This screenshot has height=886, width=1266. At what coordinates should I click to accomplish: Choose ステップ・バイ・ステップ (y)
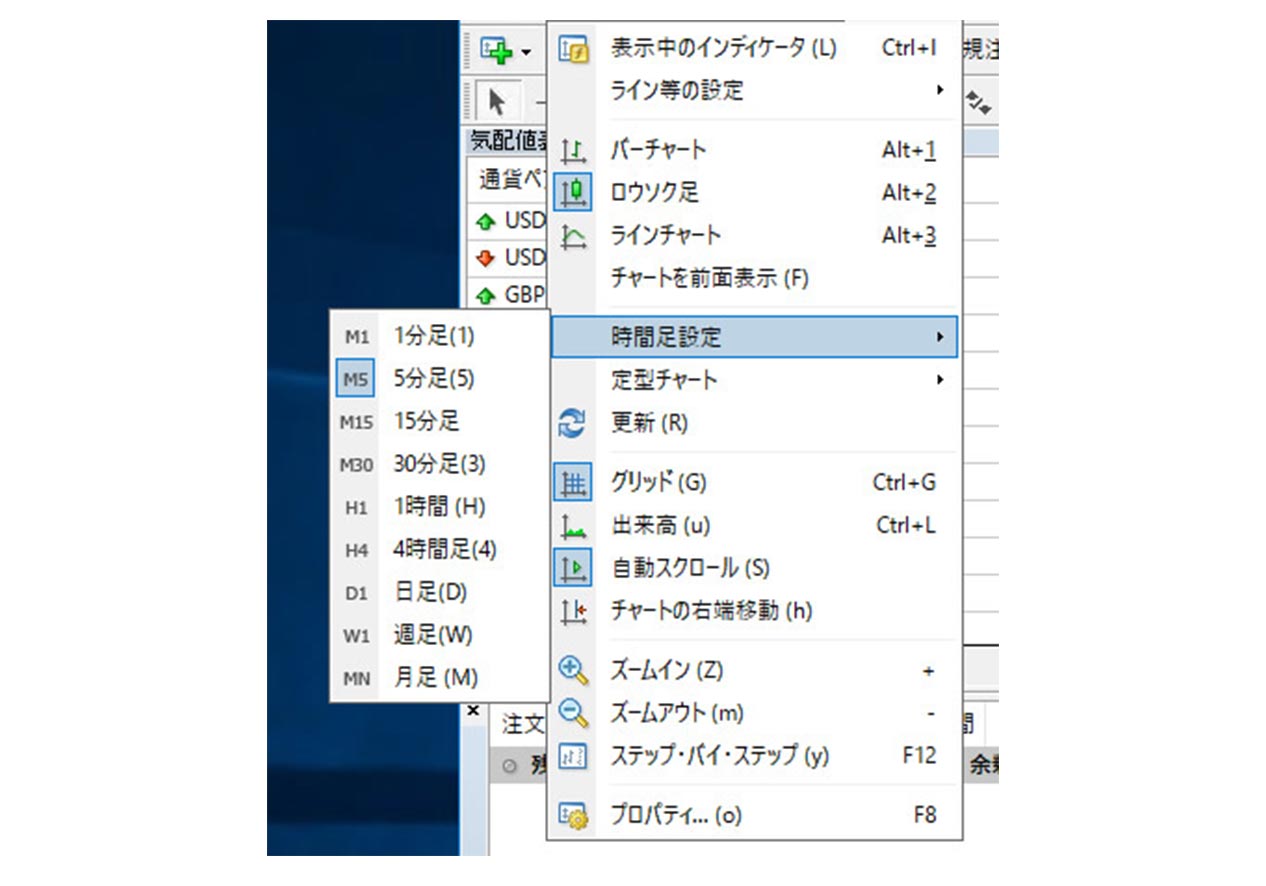754,755
